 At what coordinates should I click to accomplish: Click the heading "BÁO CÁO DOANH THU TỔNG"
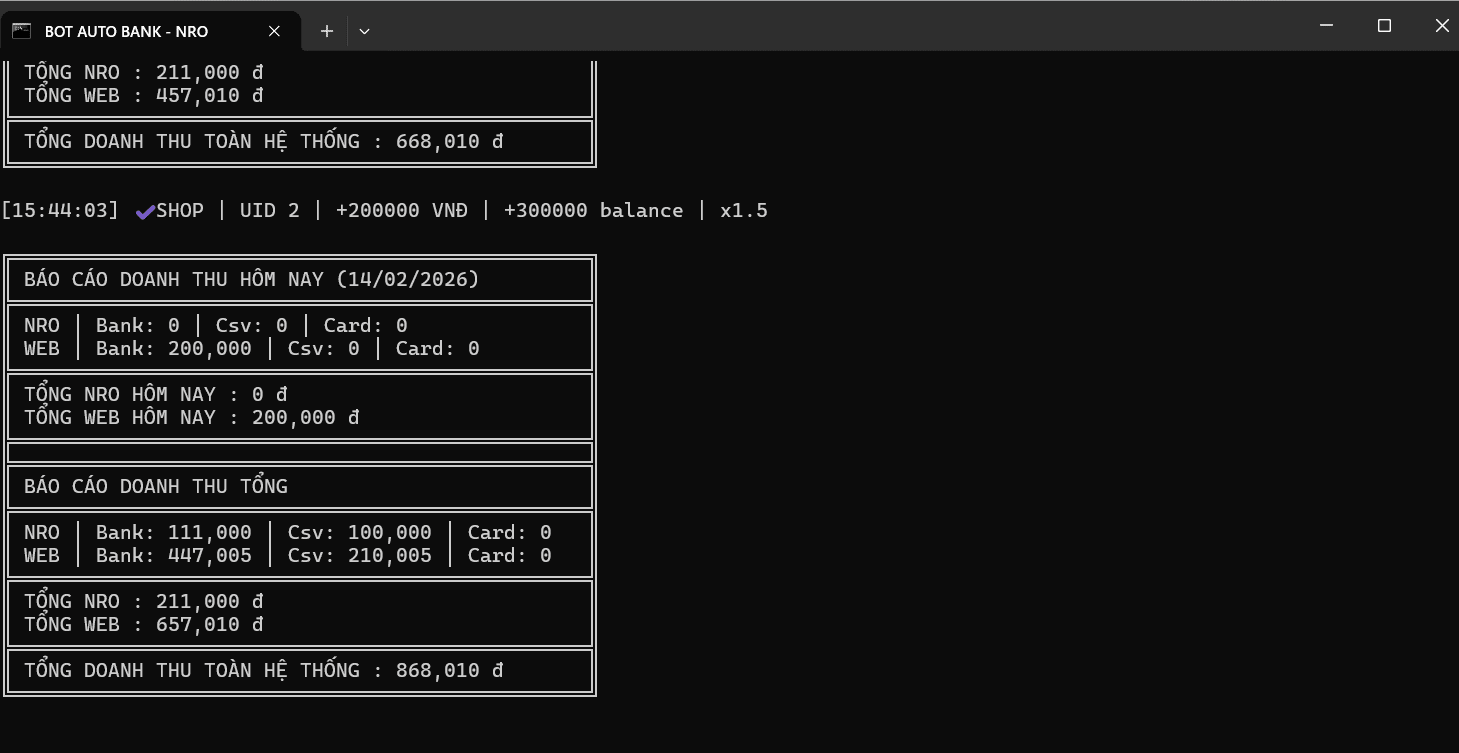156,486
